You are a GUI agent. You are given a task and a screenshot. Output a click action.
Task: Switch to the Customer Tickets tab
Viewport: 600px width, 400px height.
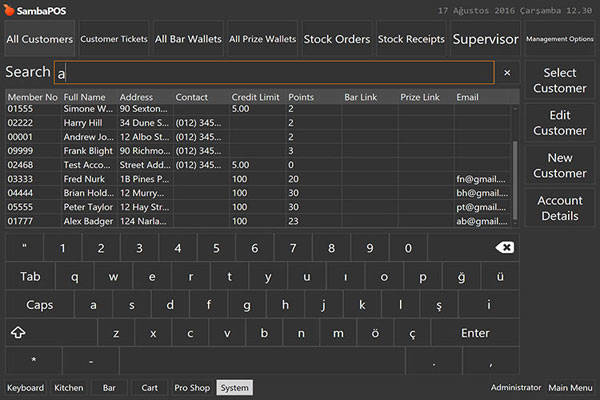(x=113, y=40)
